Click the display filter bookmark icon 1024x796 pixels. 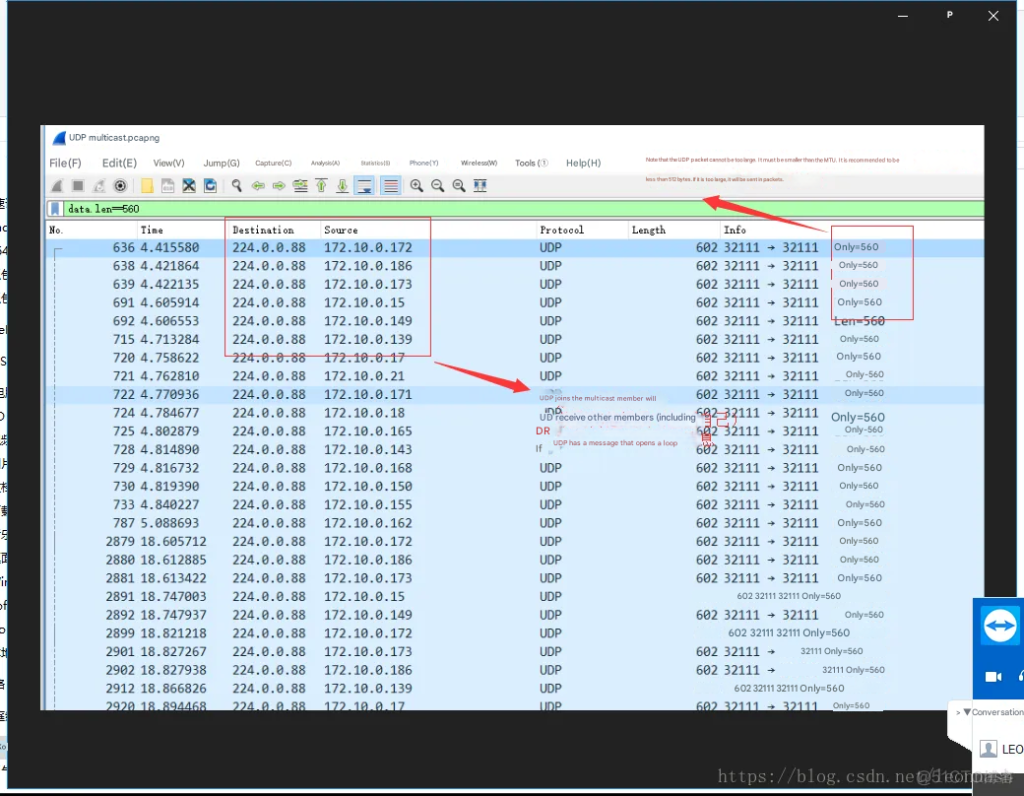point(55,209)
